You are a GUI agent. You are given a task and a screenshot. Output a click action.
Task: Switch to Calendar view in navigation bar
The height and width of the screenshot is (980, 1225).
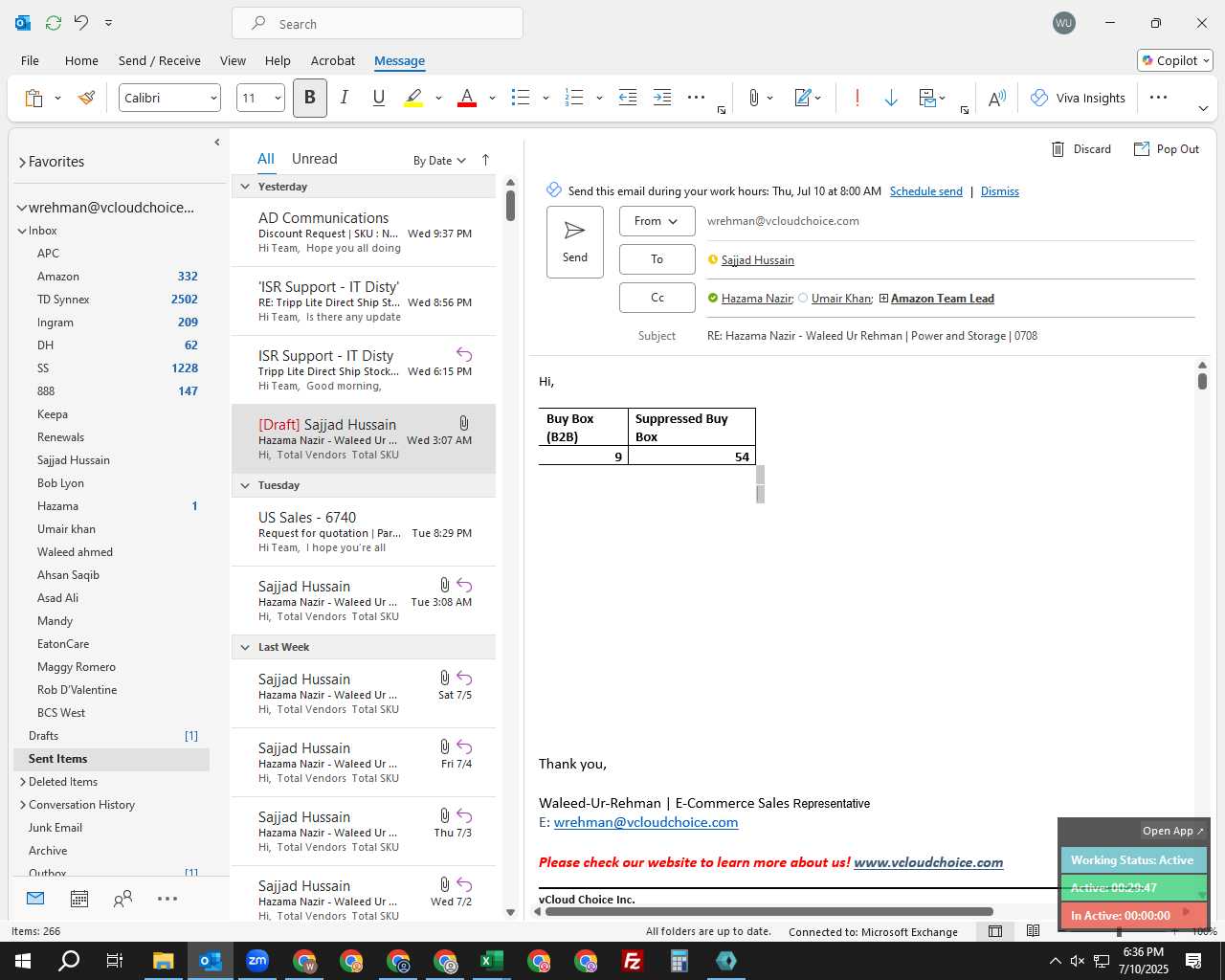pos(79,899)
